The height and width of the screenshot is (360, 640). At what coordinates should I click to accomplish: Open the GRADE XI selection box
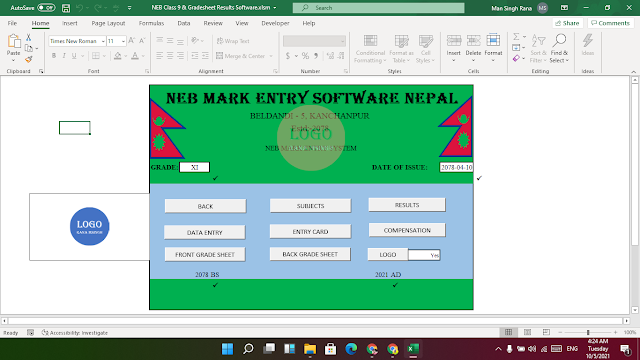[194, 167]
